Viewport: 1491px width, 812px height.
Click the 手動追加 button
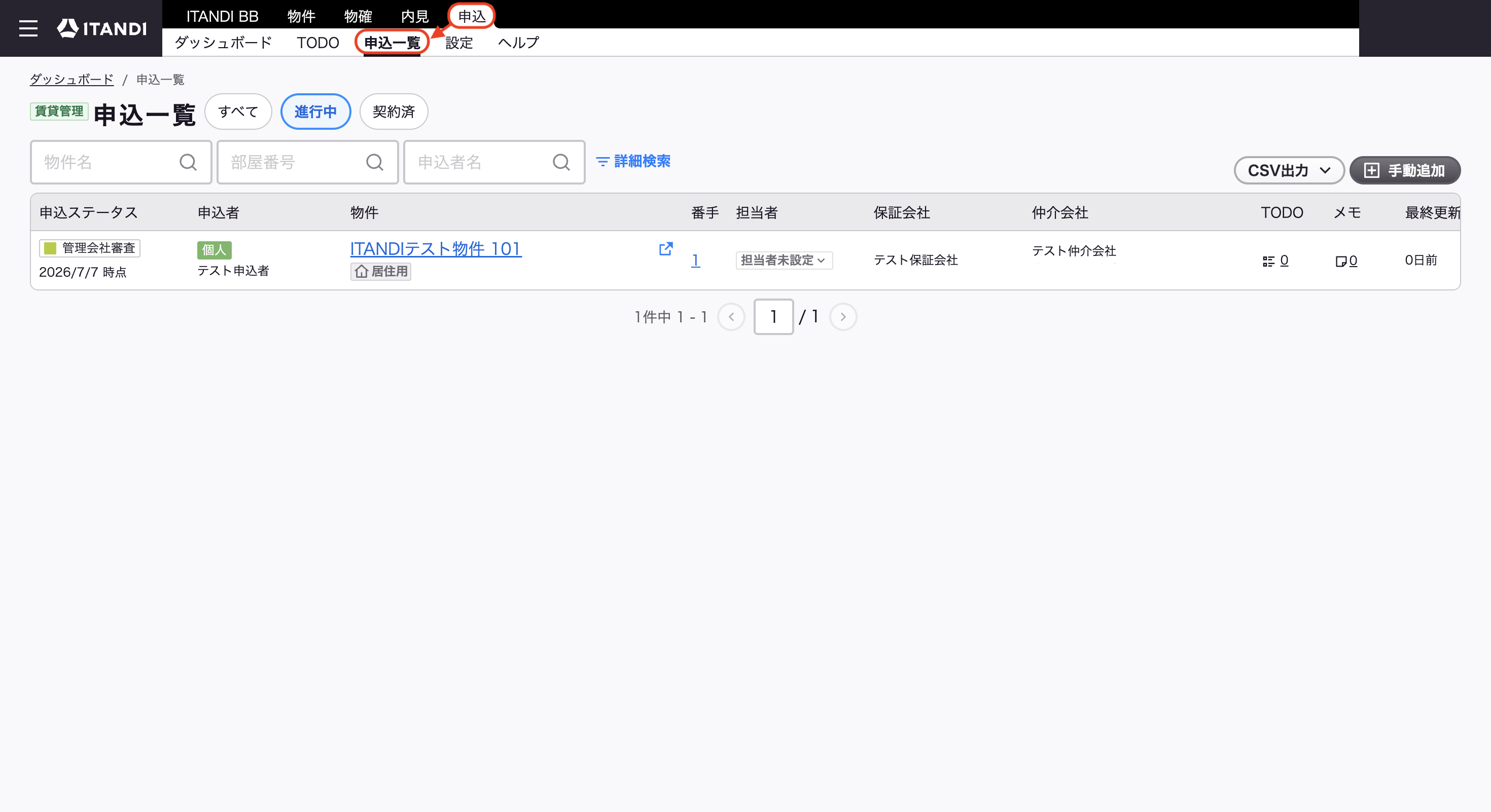coord(1405,171)
